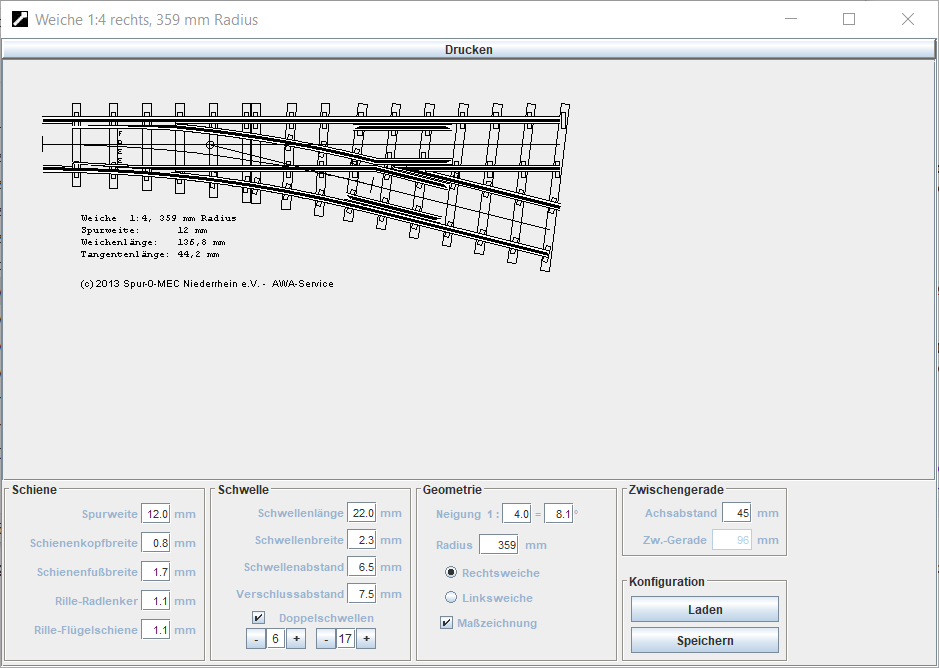939x668 pixels.
Task: Click the Achsabstand input field
Action: pos(736,513)
